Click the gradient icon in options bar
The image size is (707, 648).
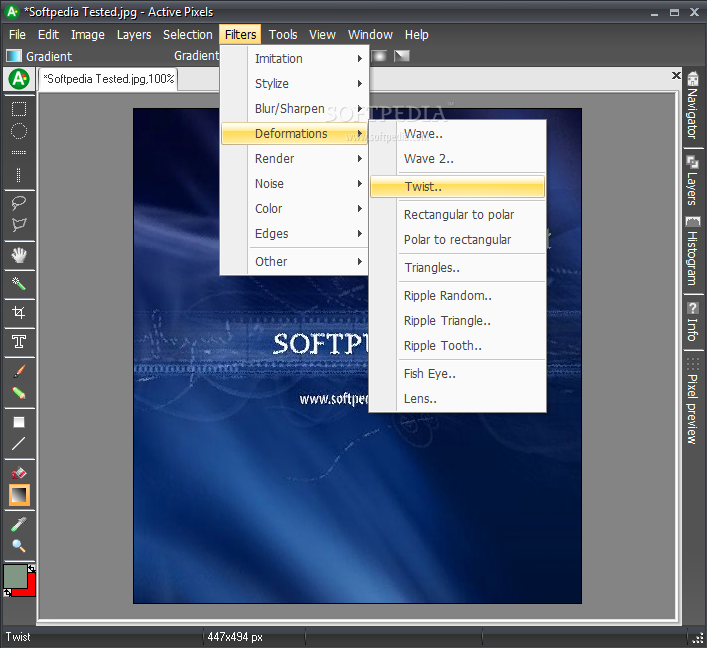14,56
